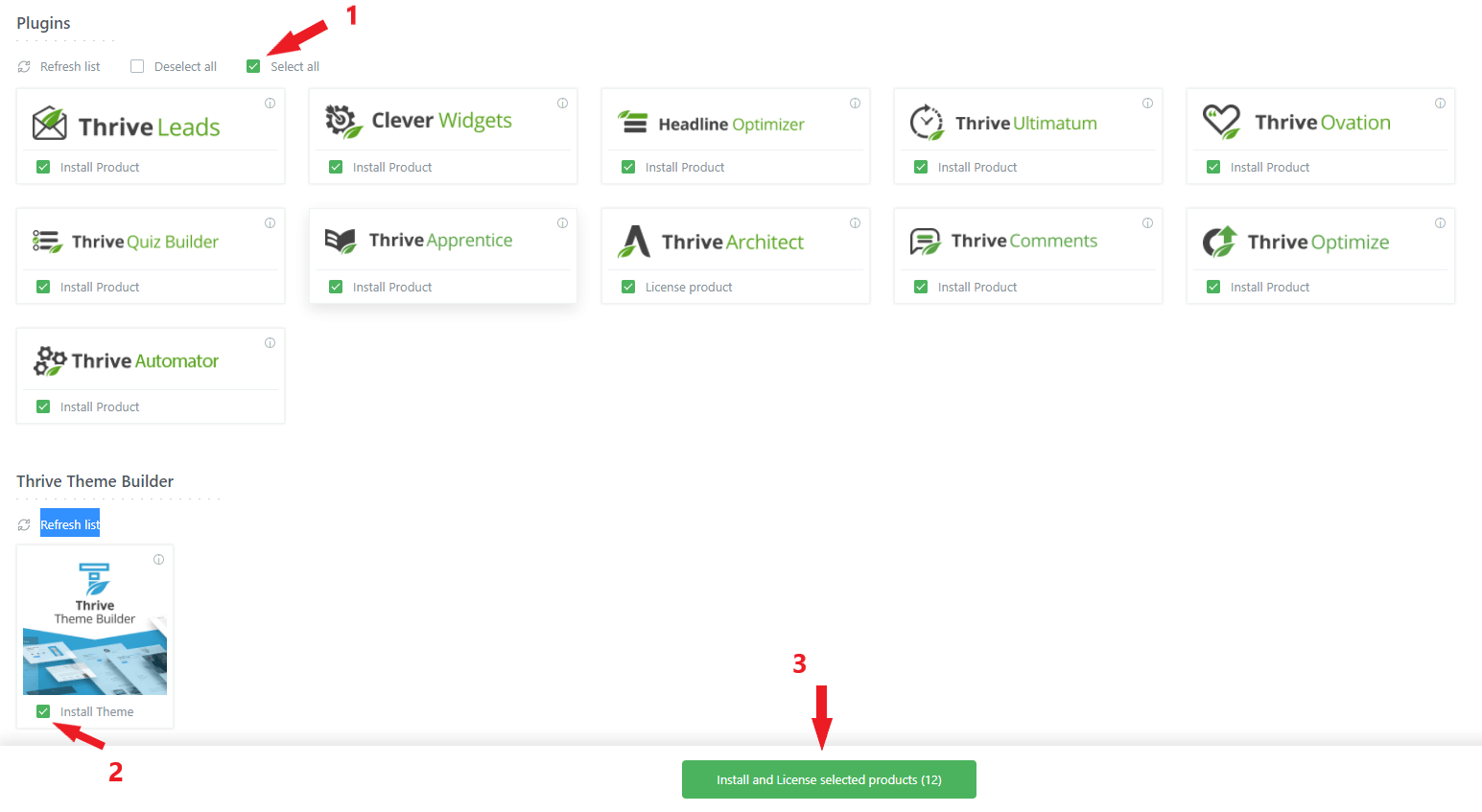Open info icon on Clever Widgets card
Screen dimensions: 1482x812
coord(562,104)
